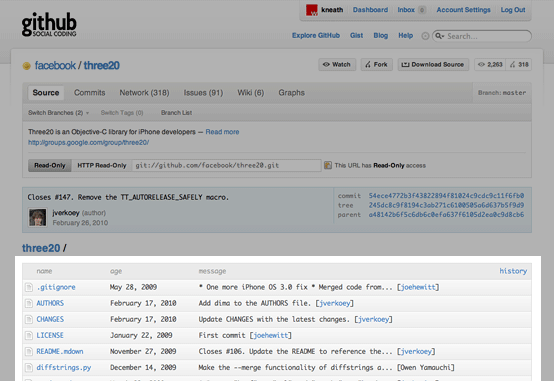Viewport: 554px width, 381px height.
Task: Click jverkoey in CHANGES row message
Action: coord(373,320)
